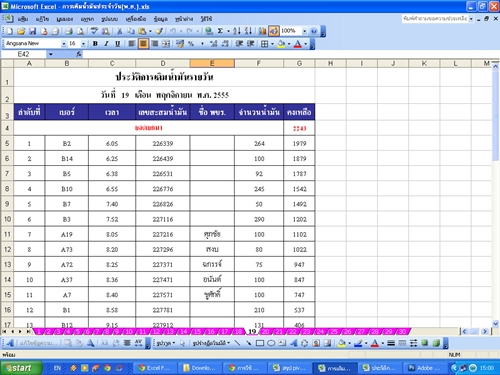Screen dimensions: 500x375
Task: Sort descending with the Z-A icon
Action: (248, 31)
